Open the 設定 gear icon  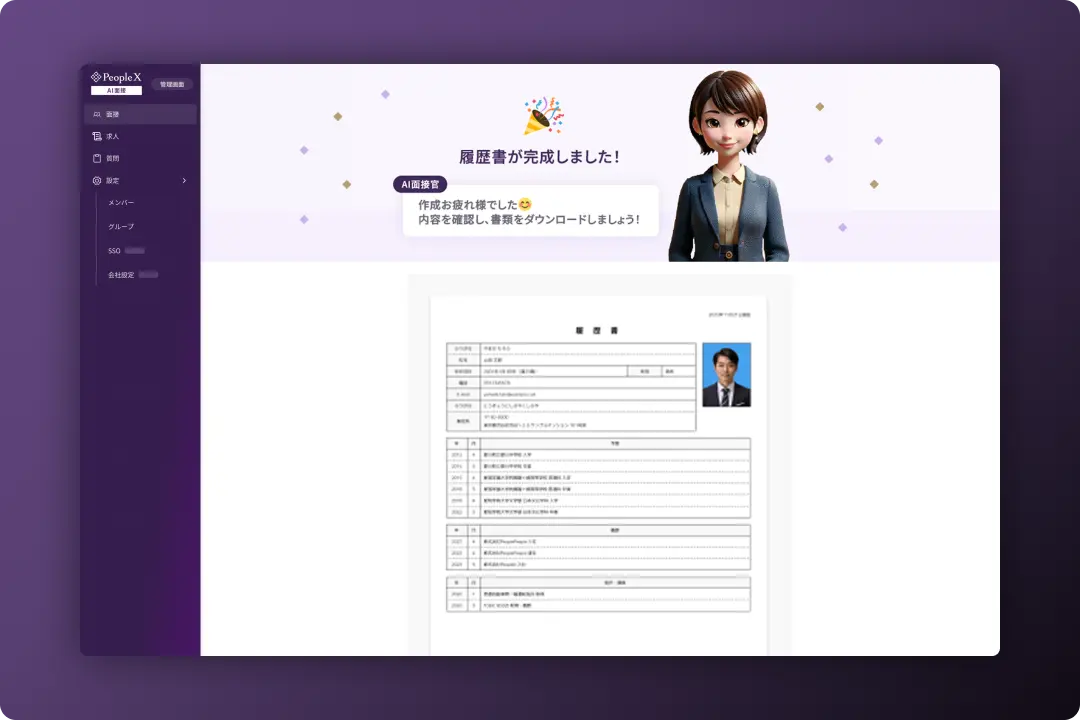(x=96, y=180)
